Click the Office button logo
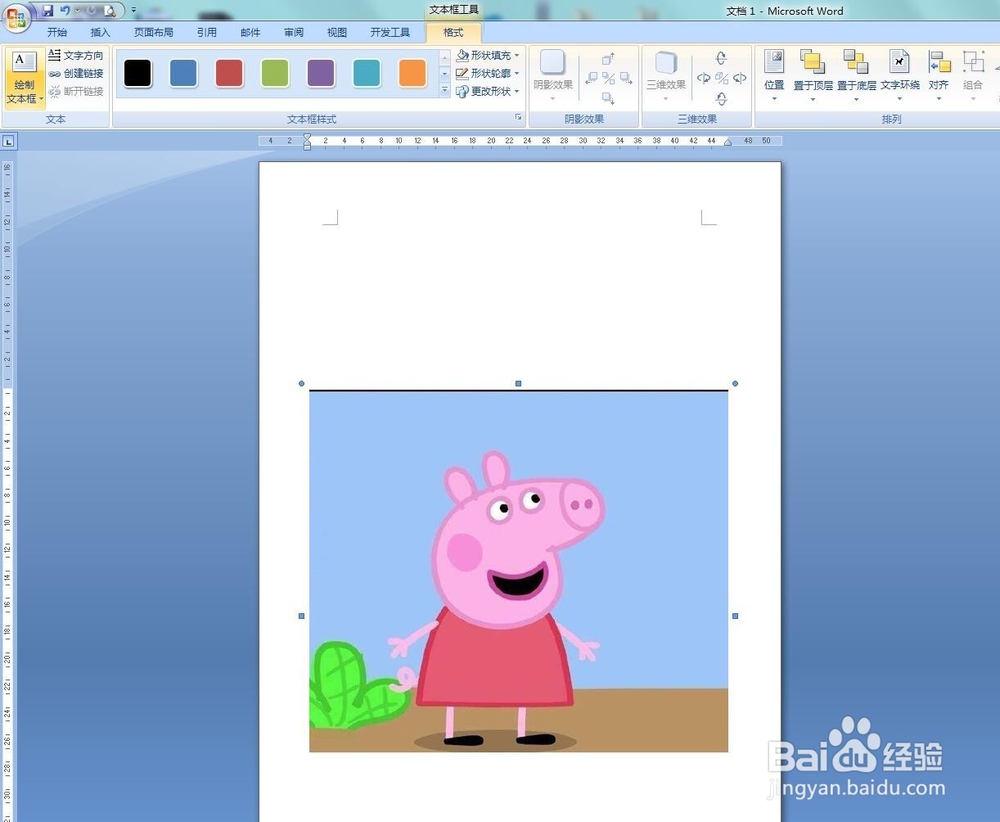This screenshot has width=1000, height=822. point(17,17)
